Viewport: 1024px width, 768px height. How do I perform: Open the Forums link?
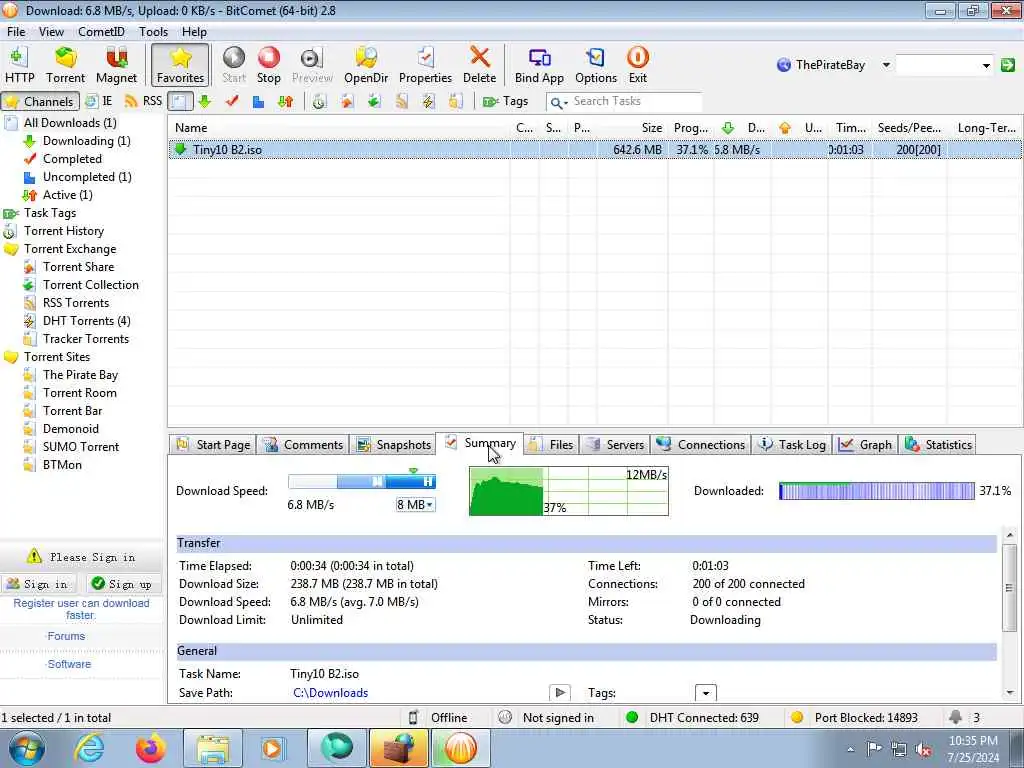(66, 636)
